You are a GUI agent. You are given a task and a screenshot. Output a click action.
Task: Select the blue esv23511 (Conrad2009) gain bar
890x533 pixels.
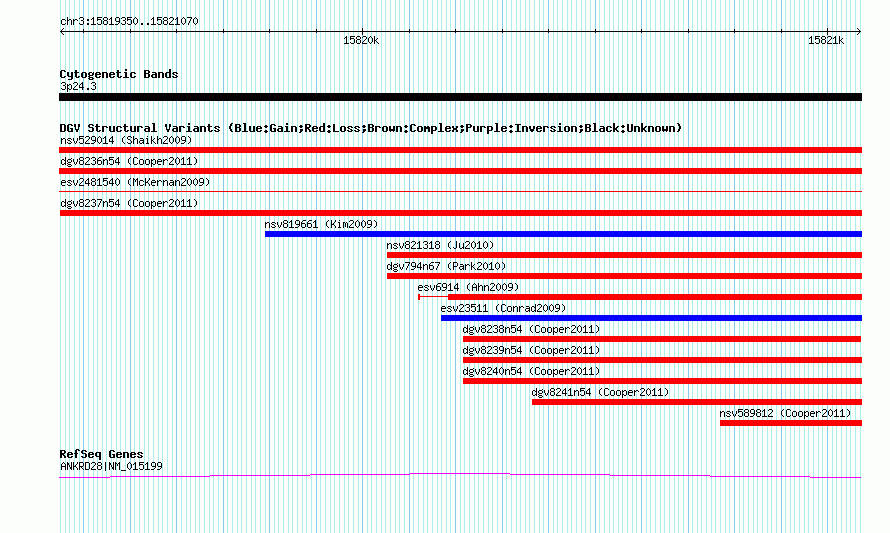click(651, 318)
